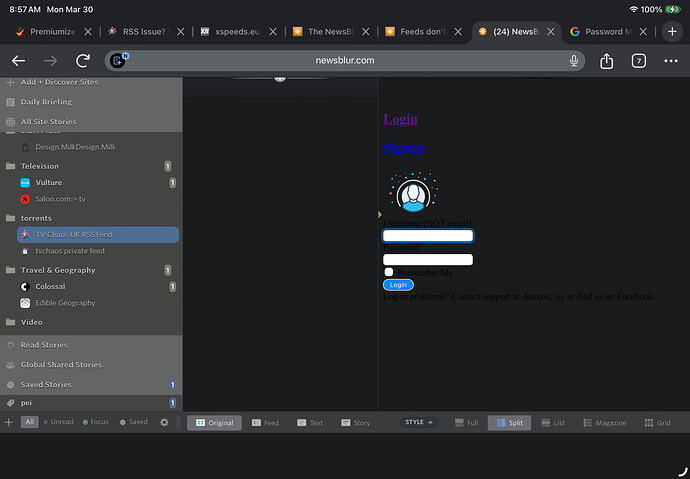Expand the STYLE dropdown

coord(419,423)
